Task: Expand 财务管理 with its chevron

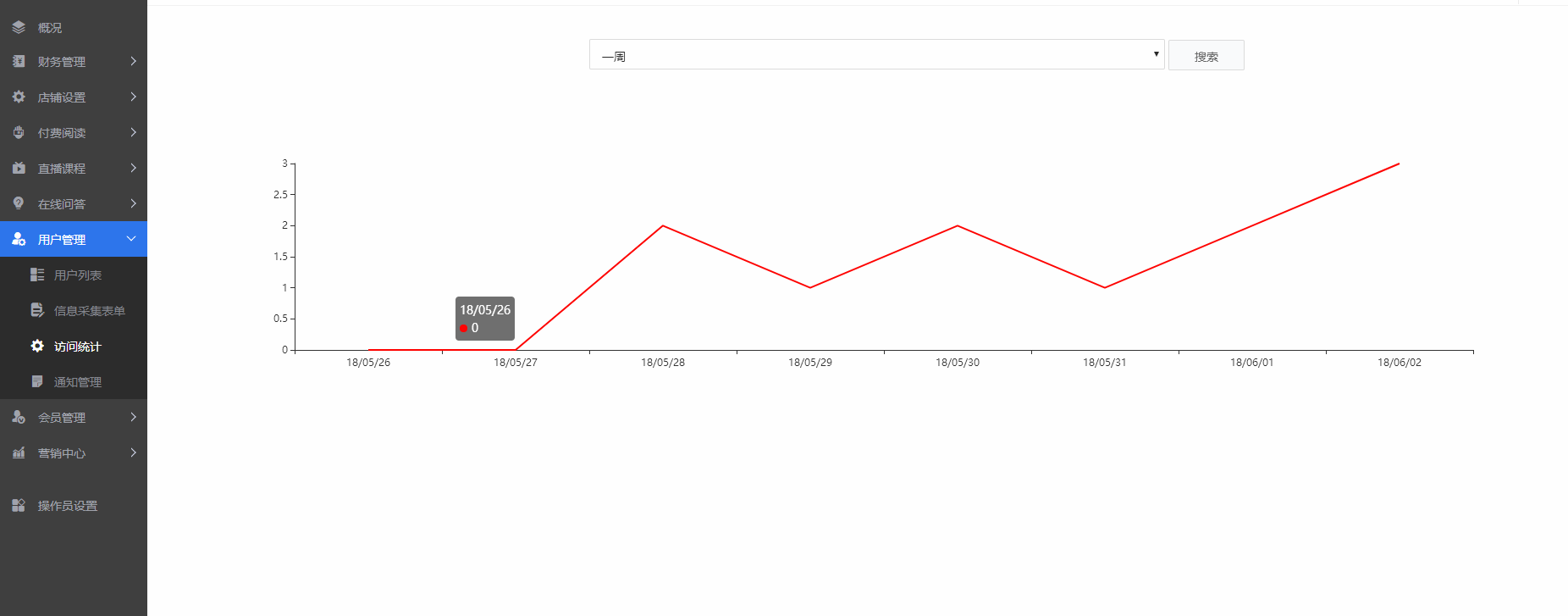Action: 133,61
